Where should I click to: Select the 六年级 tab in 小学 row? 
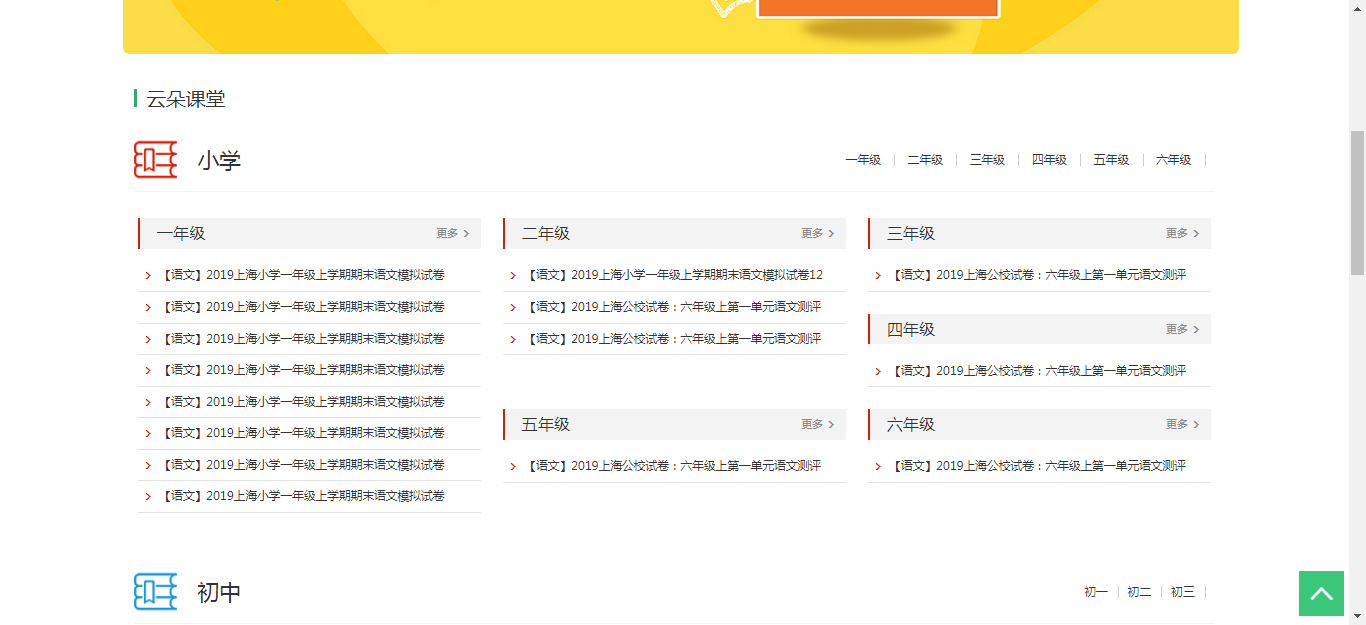1173,160
